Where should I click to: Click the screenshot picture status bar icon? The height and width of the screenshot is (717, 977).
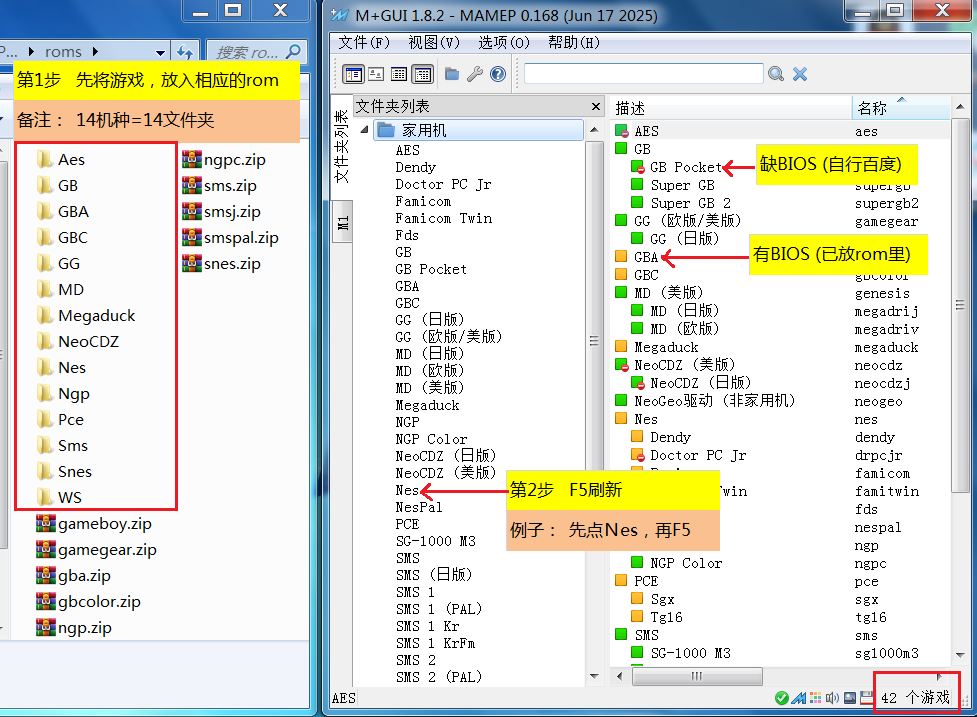coord(850,698)
